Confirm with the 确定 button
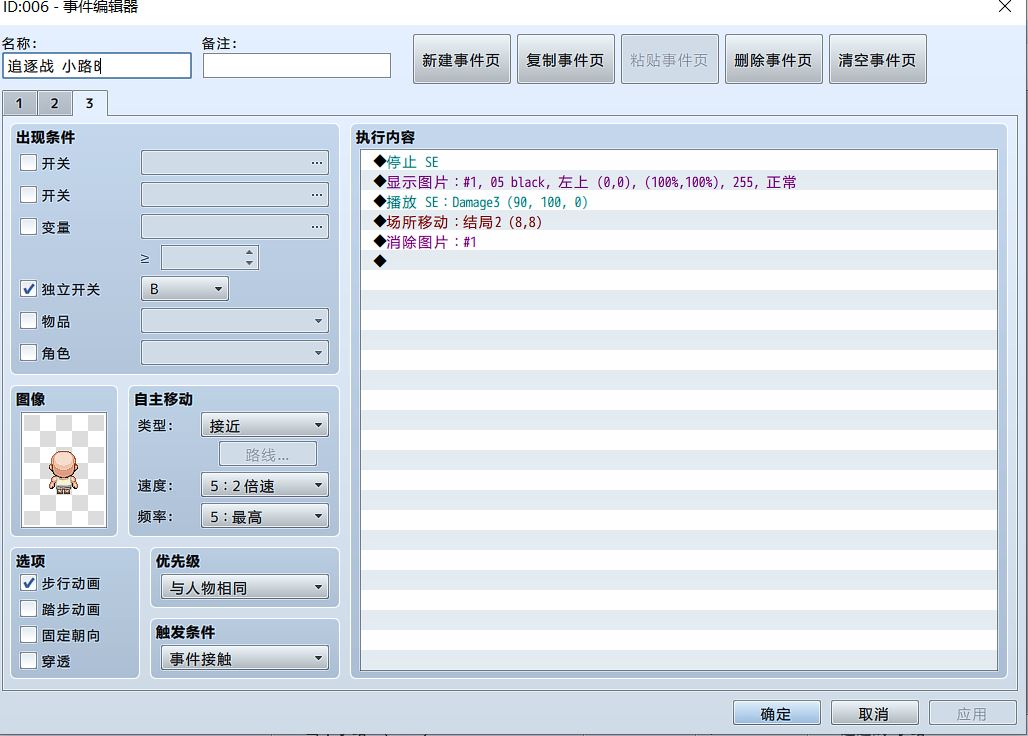 pos(776,713)
